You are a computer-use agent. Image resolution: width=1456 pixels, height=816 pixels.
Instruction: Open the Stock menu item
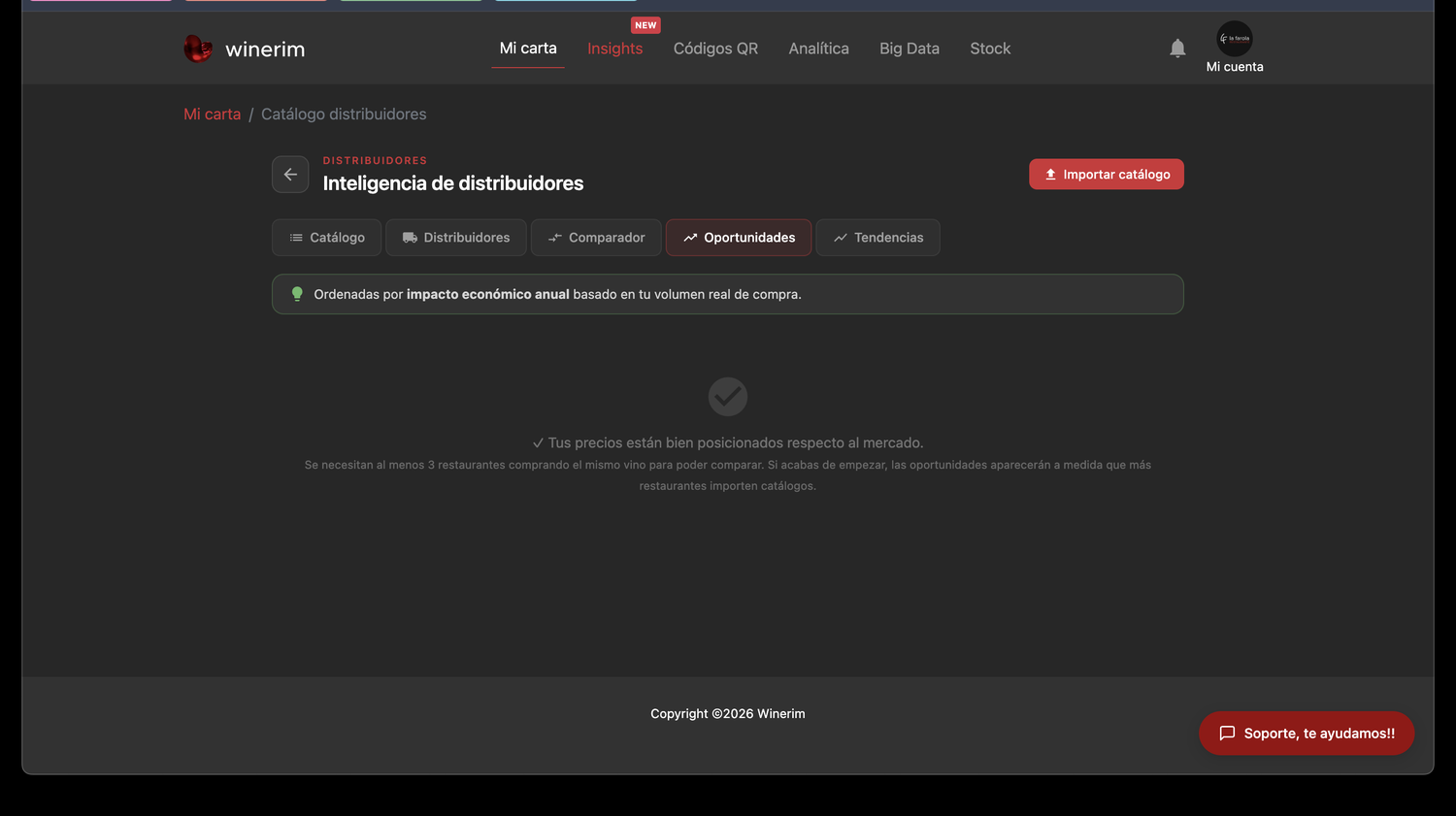click(x=990, y=49)
